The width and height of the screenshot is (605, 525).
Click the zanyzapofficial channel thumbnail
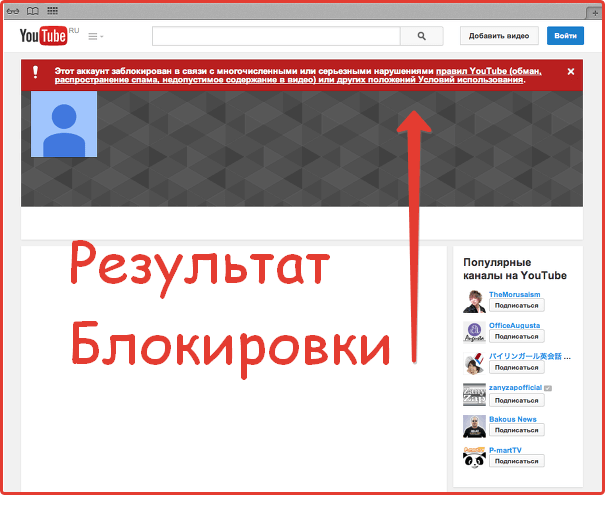[x=474, y=394]
